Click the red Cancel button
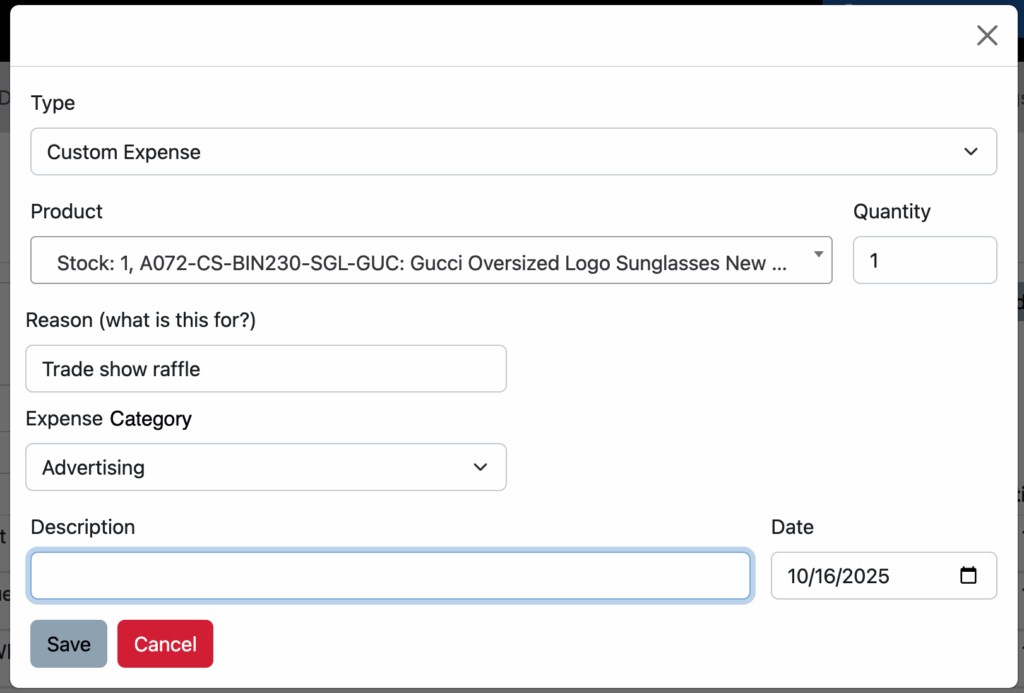The height and width of the screenshot is (693, 1024). [x=165, y=644]
